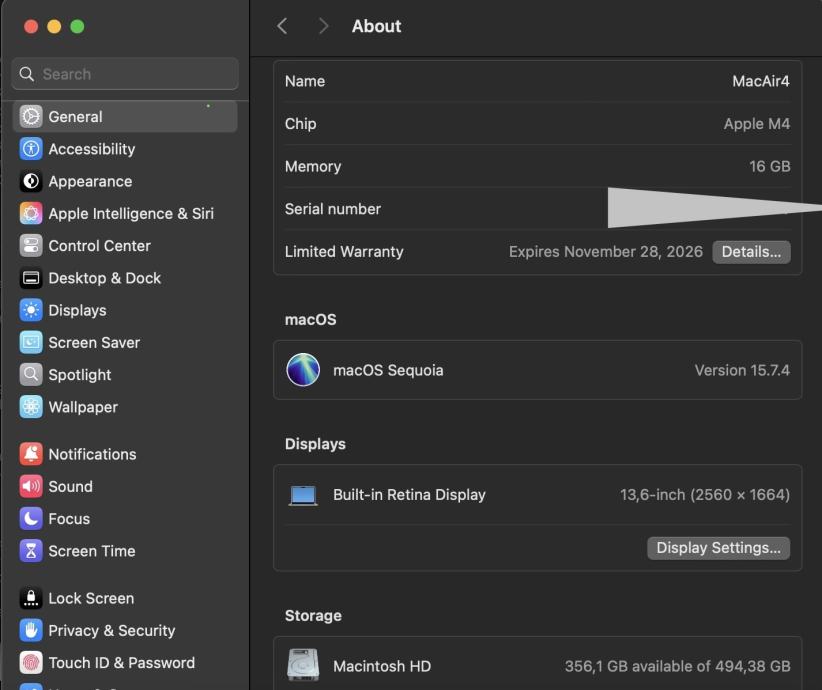Viewport: 822px width, 690px height.
Task: Click the Macintosh HD drive icon
Action: [x=303, y=665]
